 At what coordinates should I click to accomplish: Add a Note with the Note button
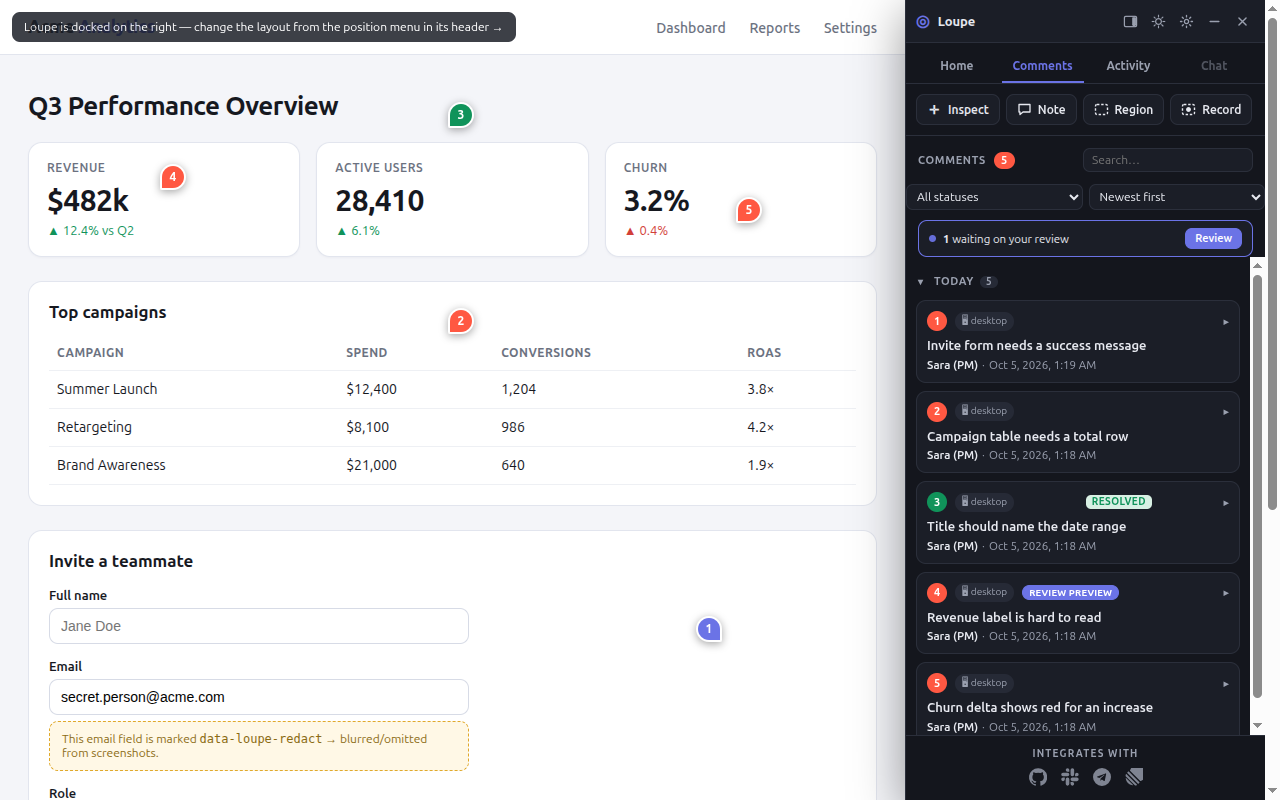click(1041, 110)
